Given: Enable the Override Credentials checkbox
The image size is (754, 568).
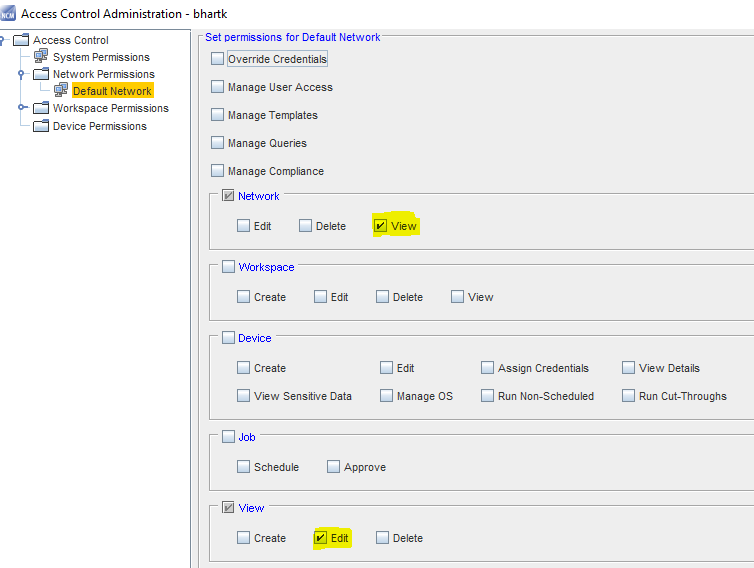Looking at the screenshot, I should point(218,59).
